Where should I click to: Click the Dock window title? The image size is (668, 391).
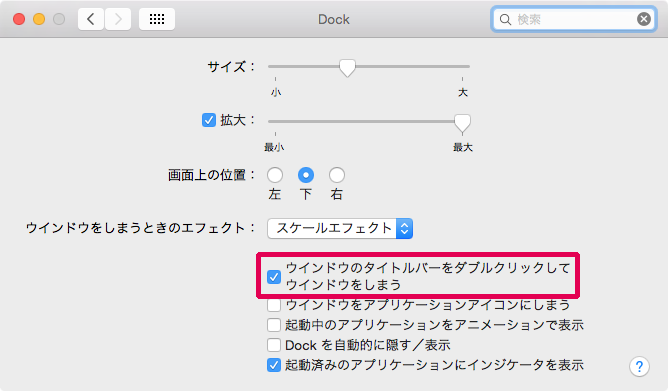[334, 20]
